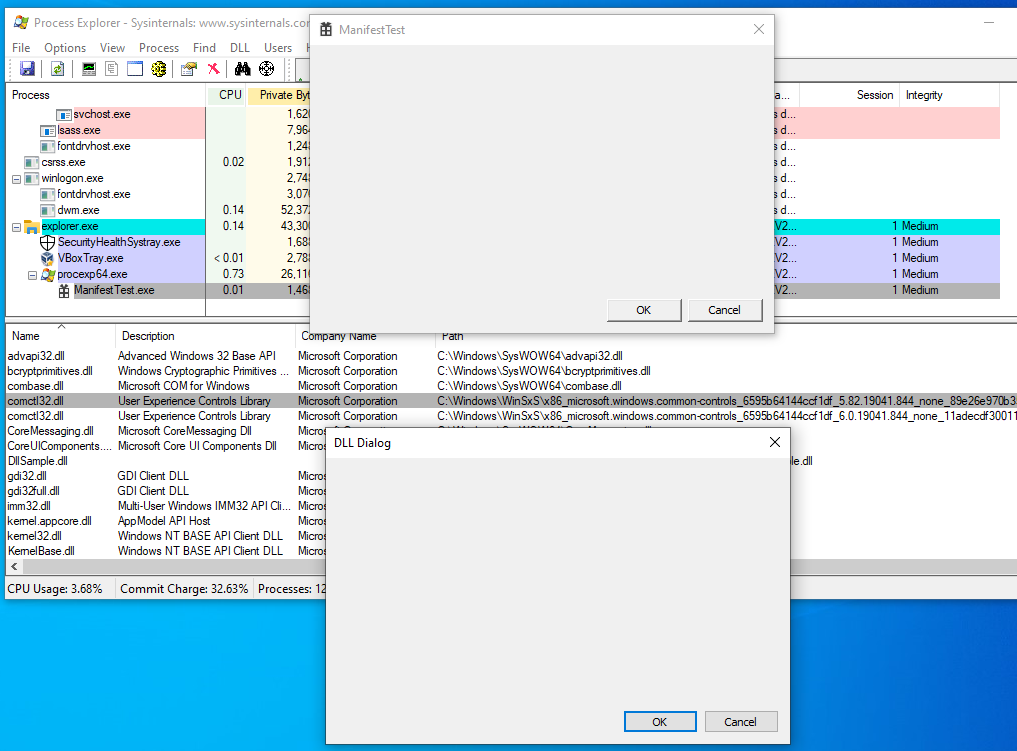Screen dimensions: 1017x751
Task: Open the View menu
Action: point(112,48)
